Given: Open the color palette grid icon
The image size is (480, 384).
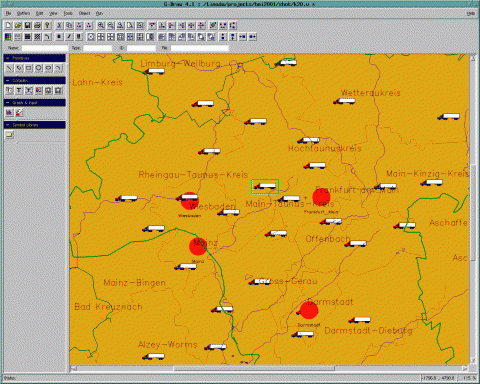Looking at the screenshot, I should [x=8, y=37].
